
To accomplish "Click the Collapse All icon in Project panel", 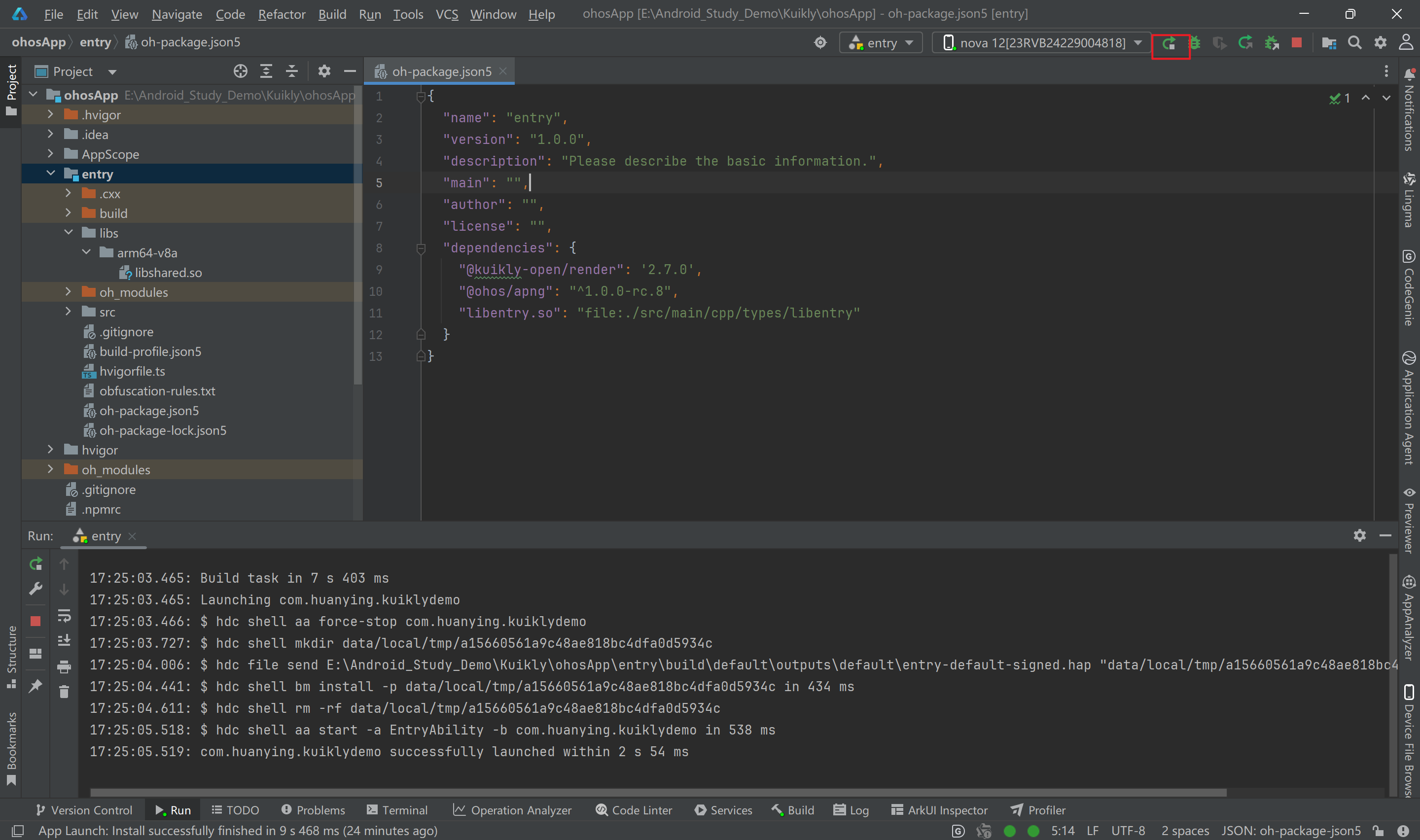I will pyautogui.click(x=291, y=71).
